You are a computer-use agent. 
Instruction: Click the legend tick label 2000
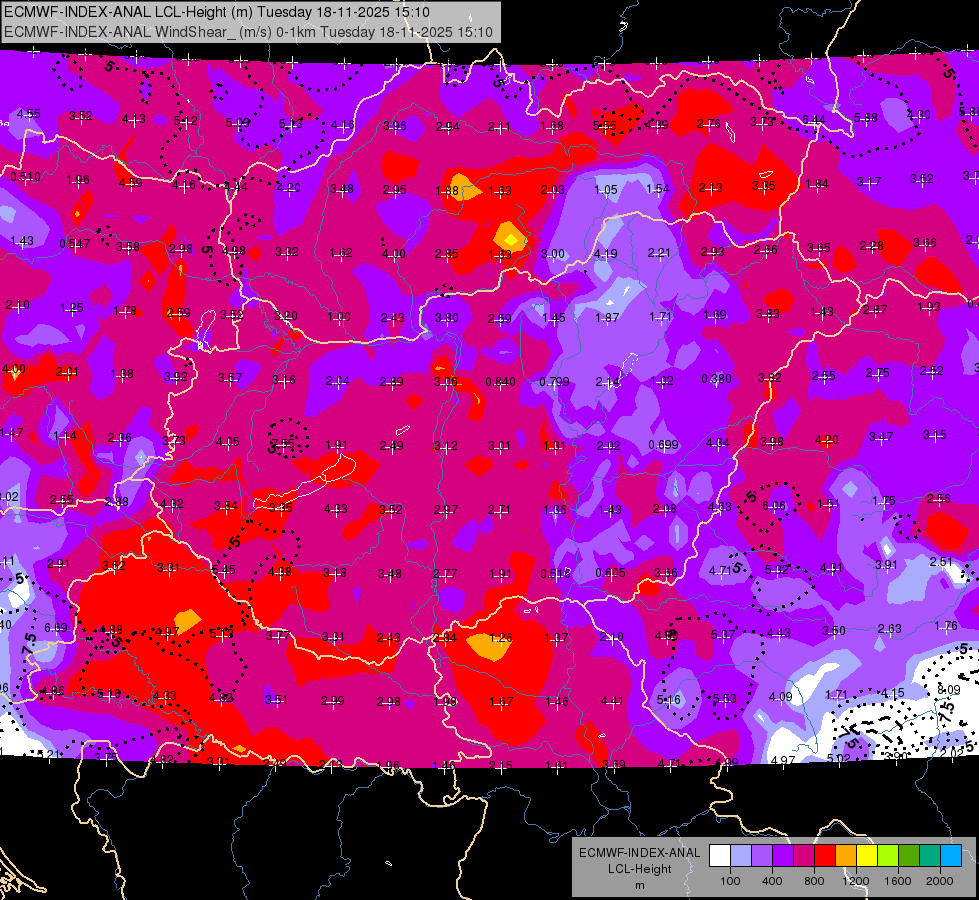(x=940, y=881)
